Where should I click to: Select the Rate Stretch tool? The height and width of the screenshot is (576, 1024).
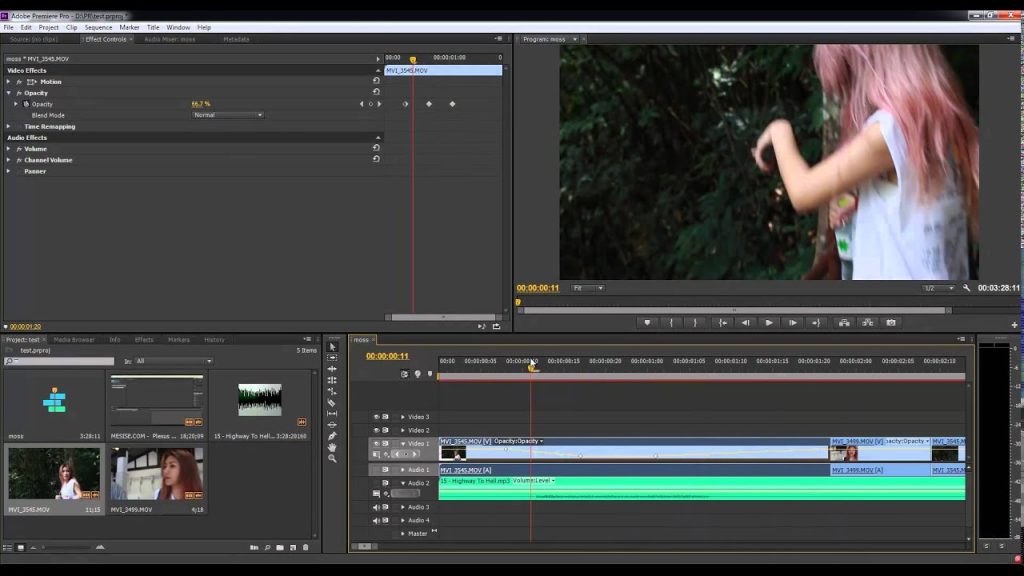coord(332,391)
